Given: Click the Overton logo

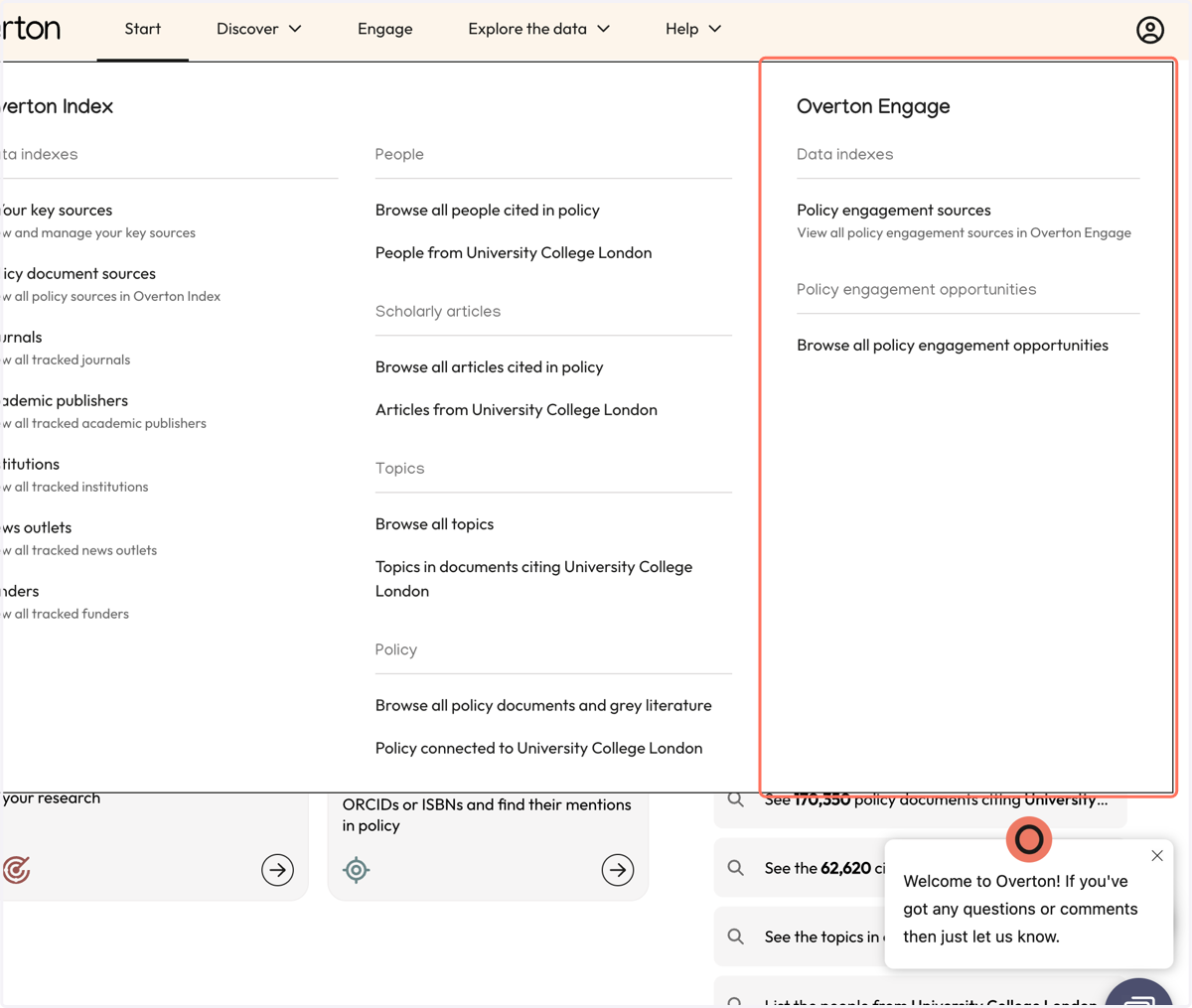Looking at the screenshot, I should click(31, 29).
